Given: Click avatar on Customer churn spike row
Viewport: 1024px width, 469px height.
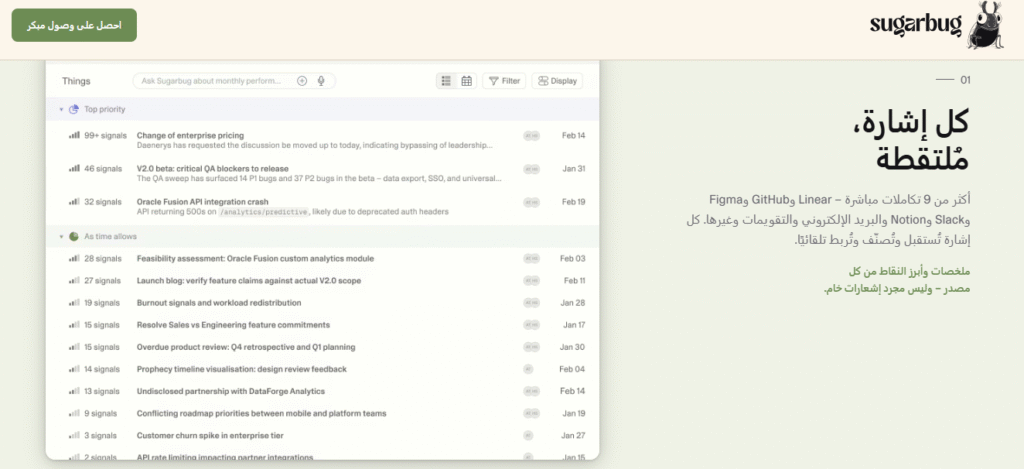Looking at the screenshot, I should [528, 435].
